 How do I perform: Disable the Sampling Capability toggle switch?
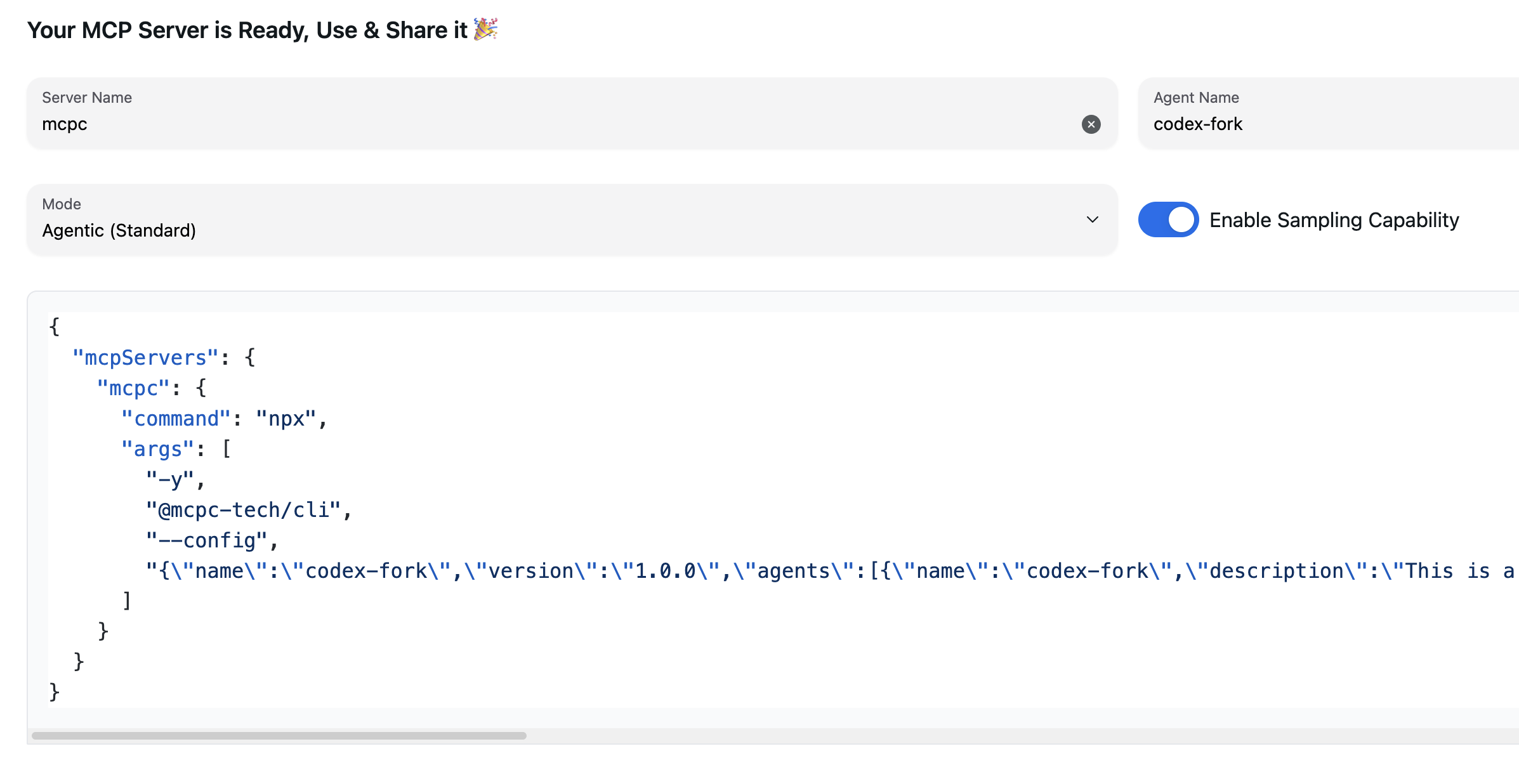1168,219
